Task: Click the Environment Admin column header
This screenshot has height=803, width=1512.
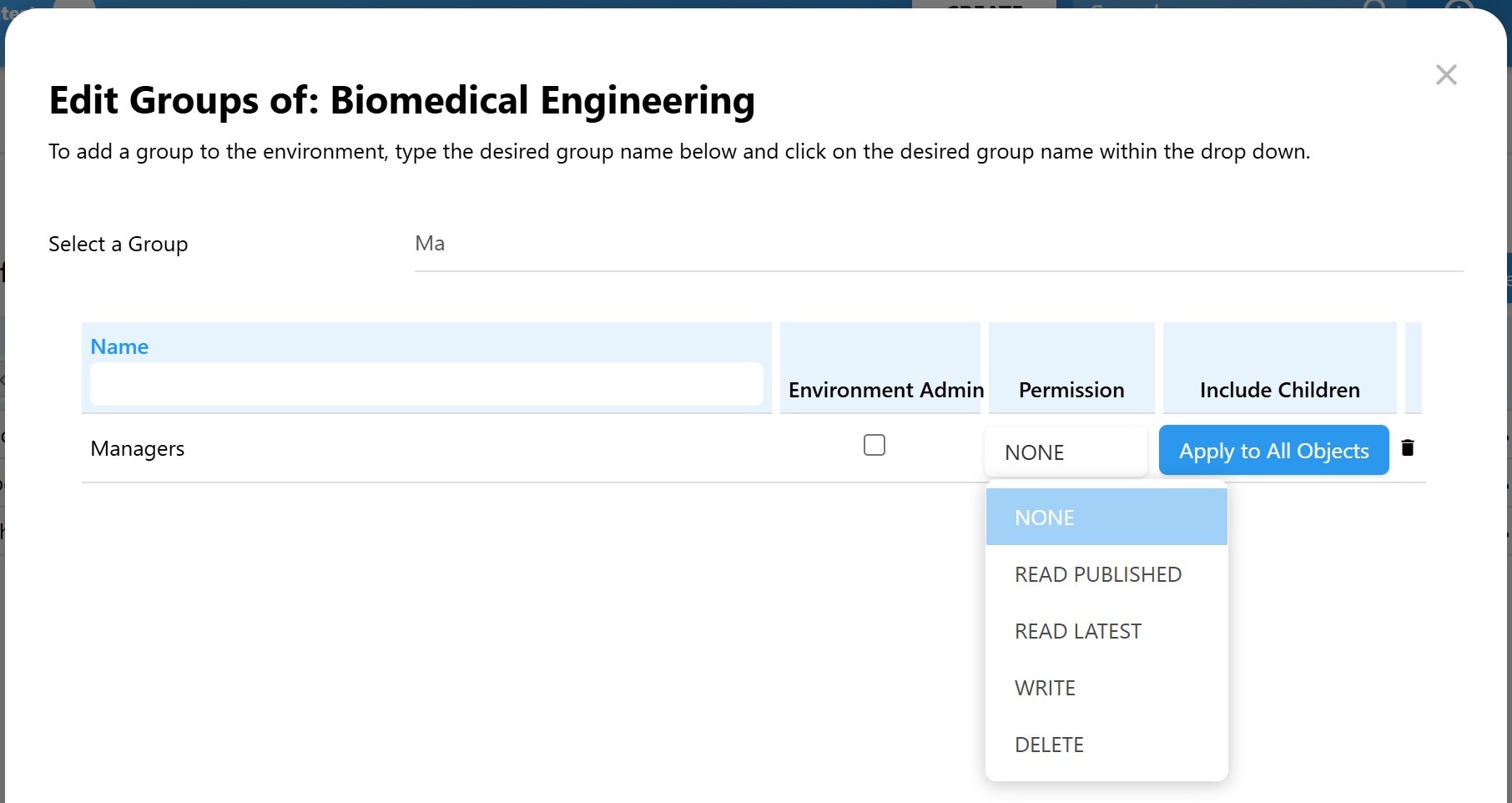Action: pyautogui.click(x=885, y=390)
